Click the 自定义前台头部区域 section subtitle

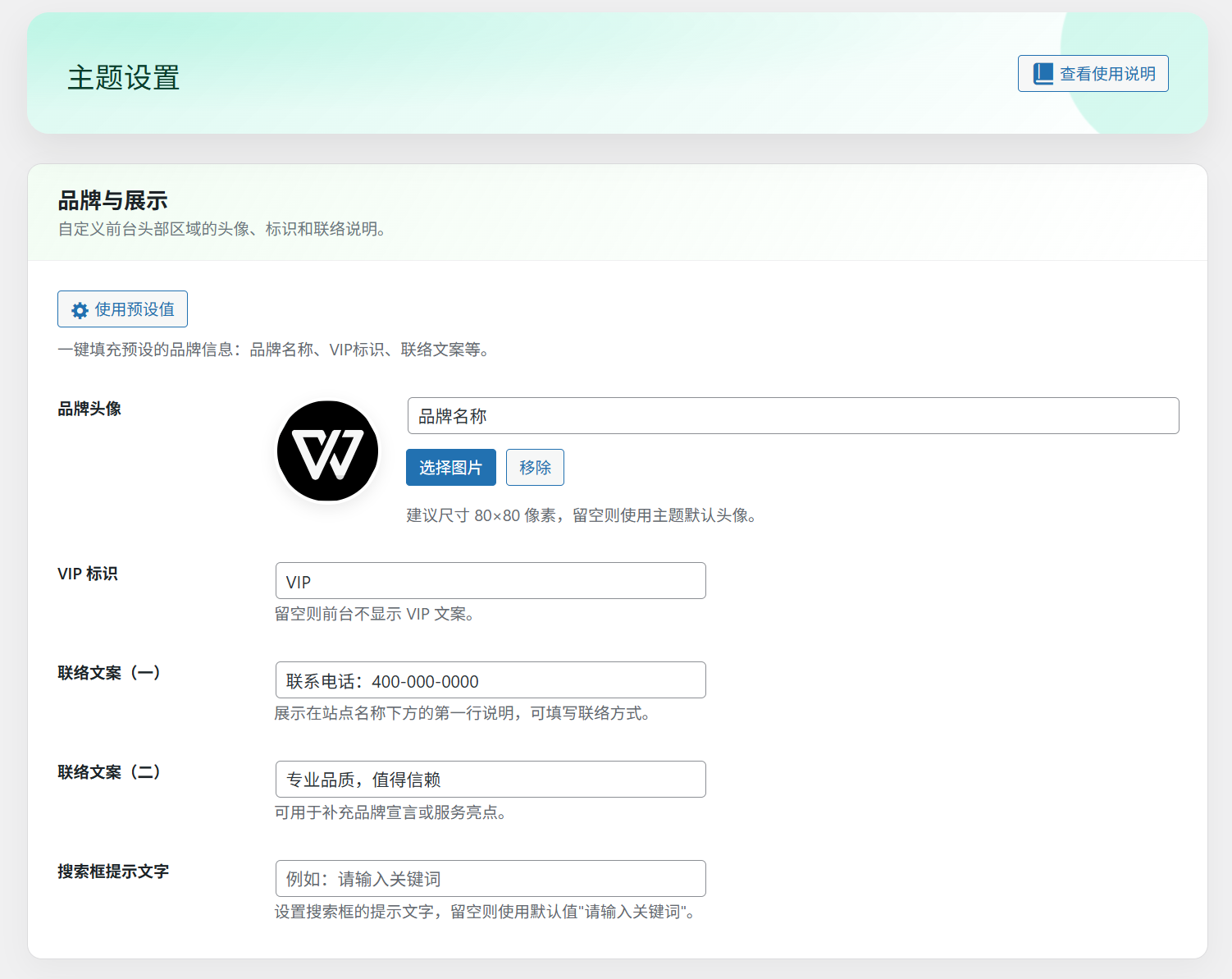coord(221,229)
